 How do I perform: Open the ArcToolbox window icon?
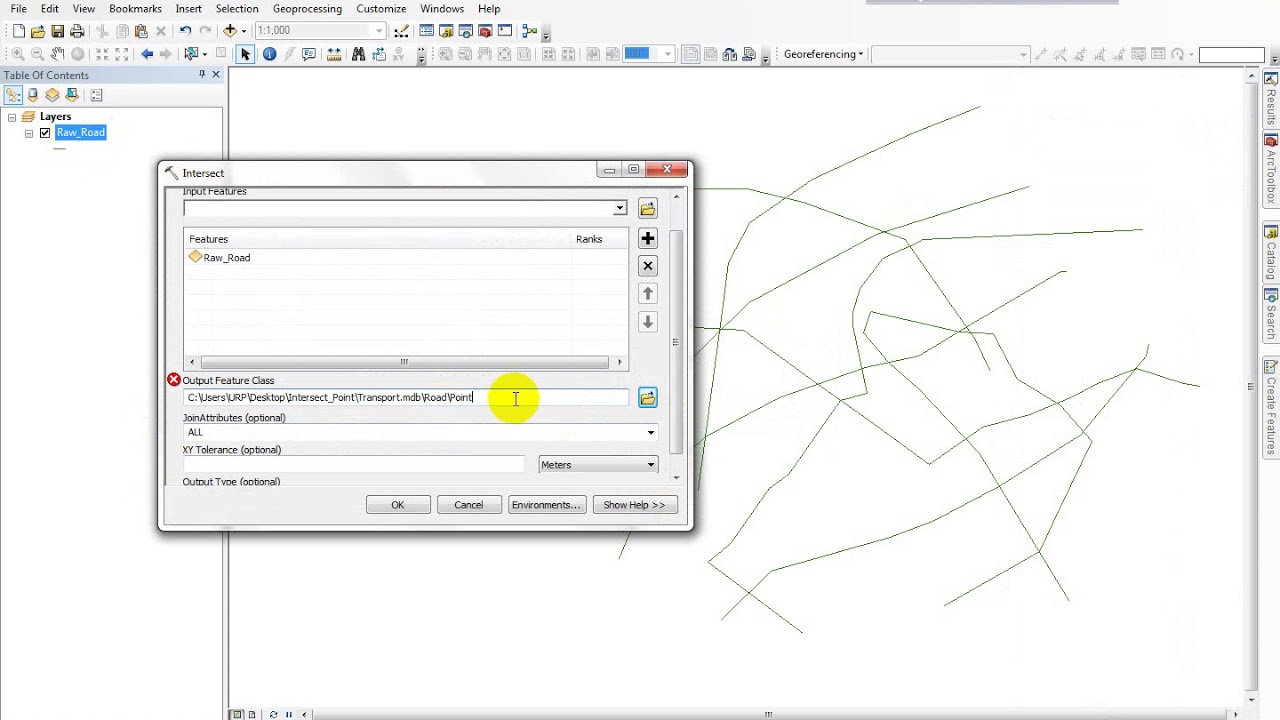click(x=485, y=31)
